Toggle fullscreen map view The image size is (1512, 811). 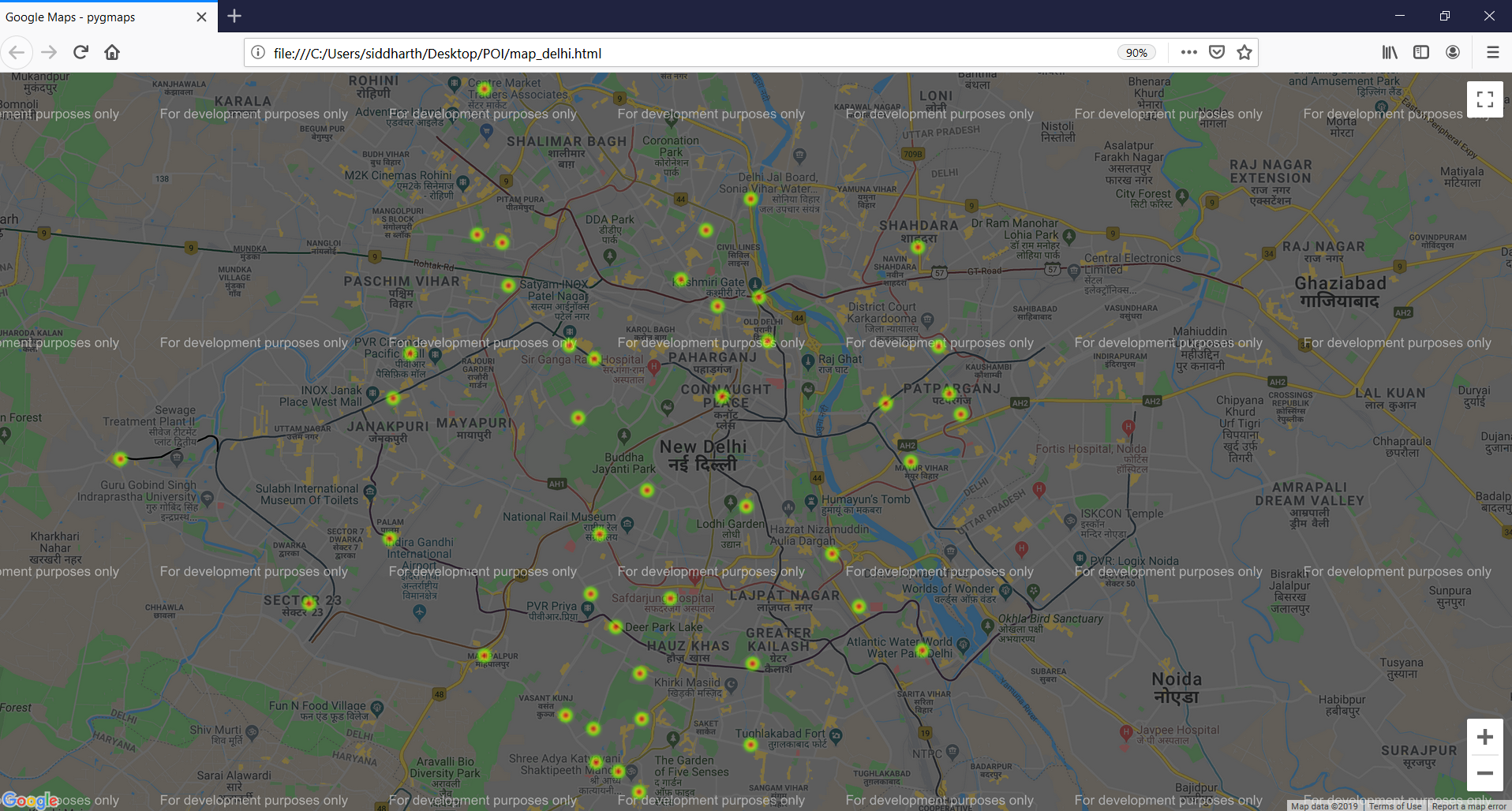click(1484, 99)
